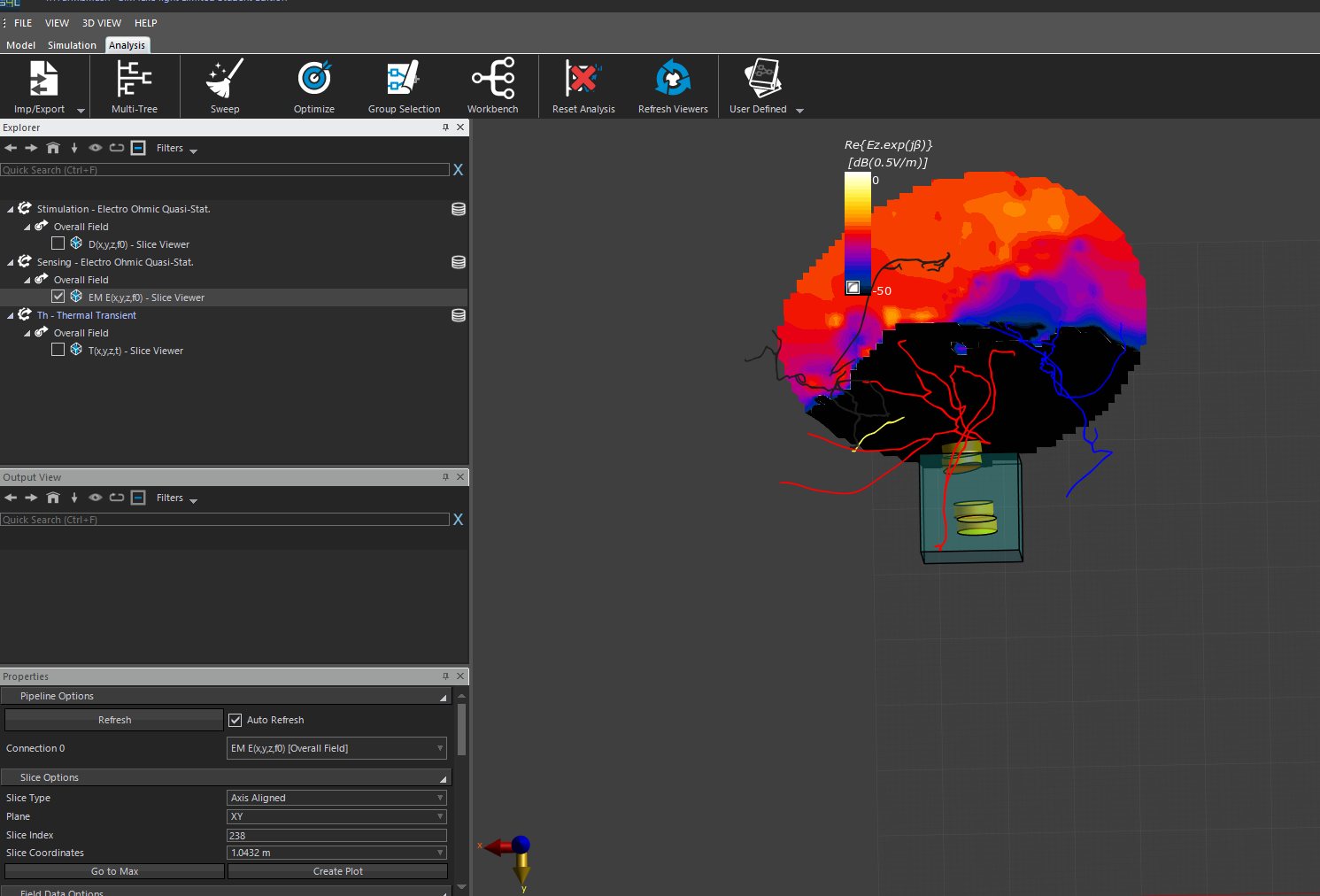Clear Explorer quick search with X
The height and width of the screenshot is (896, 1320).
pos(458,169)
